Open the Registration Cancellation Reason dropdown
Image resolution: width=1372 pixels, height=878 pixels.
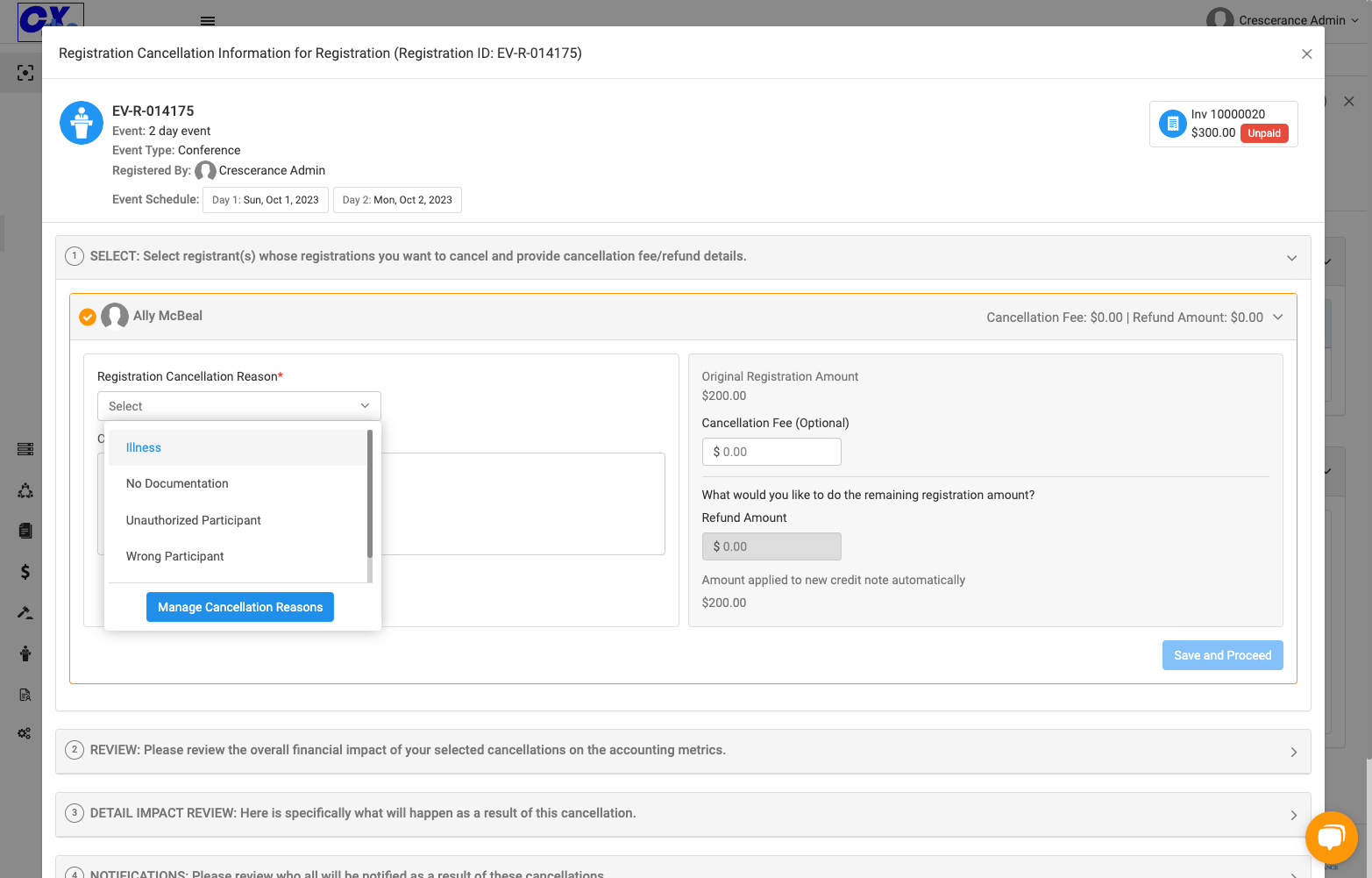pos(239,406)
